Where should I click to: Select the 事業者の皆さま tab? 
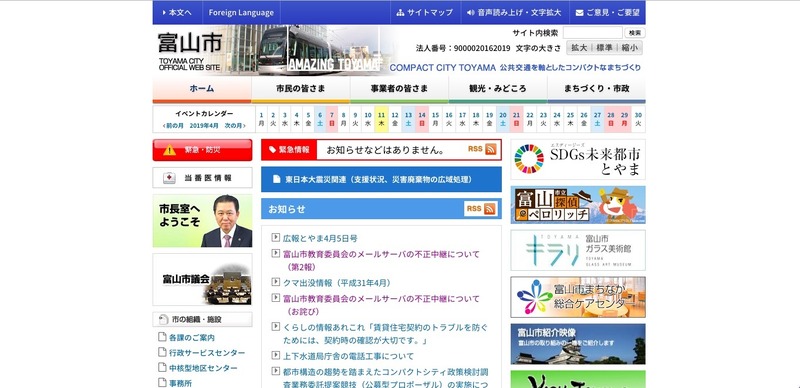coord(399,89)
